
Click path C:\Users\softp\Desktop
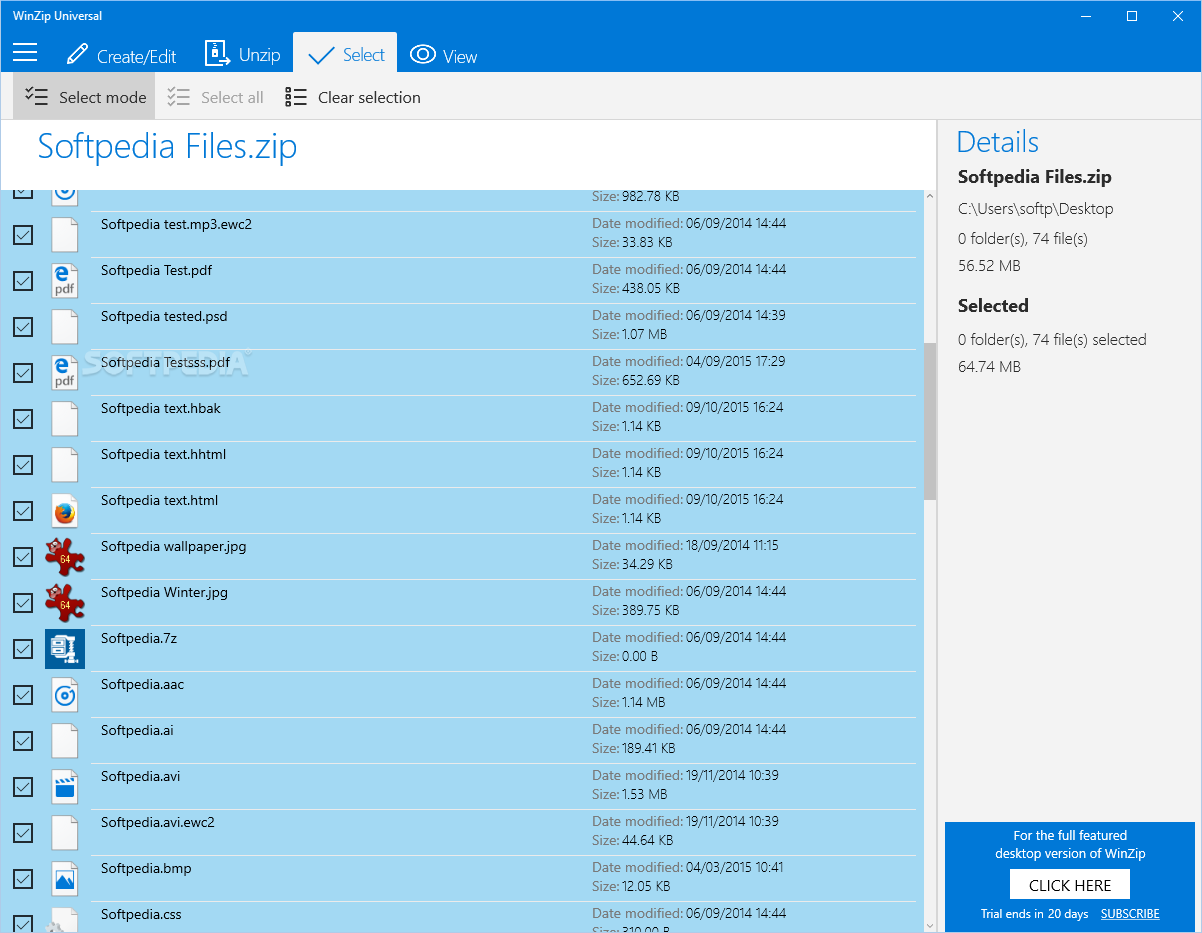(x=1035, y=209)
